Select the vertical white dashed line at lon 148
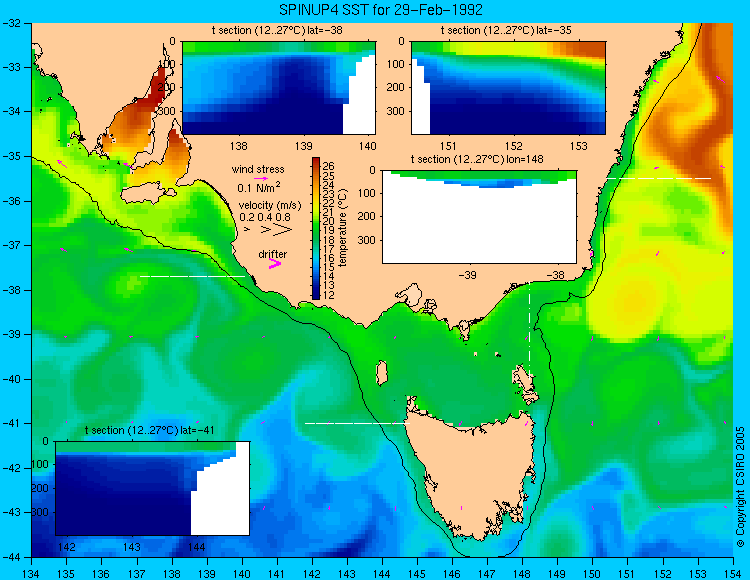This screenshot has width=750, height=580. tap(529, 328)
